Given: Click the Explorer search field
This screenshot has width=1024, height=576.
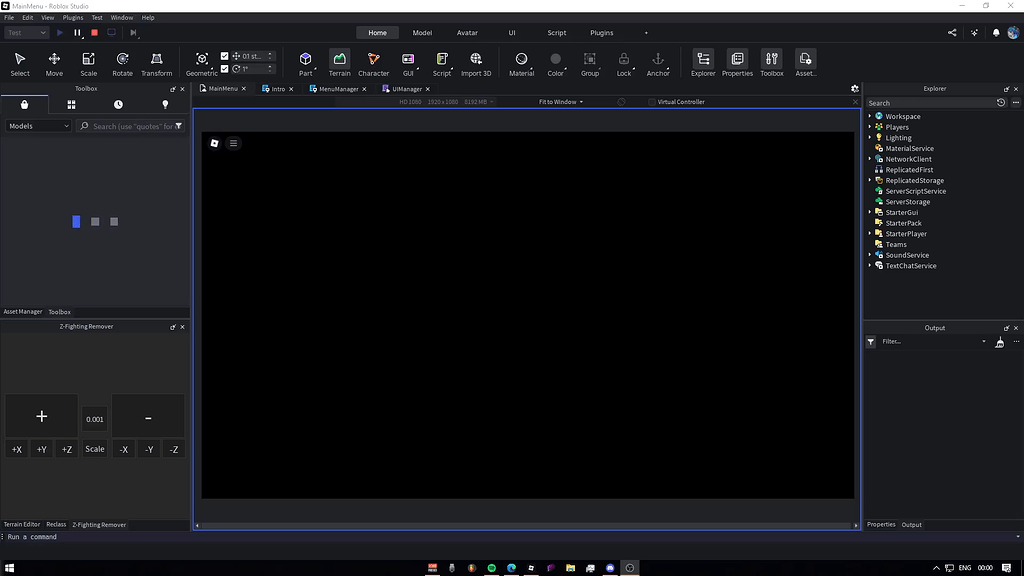Looking at the screenshot, I should pos(930,103).
